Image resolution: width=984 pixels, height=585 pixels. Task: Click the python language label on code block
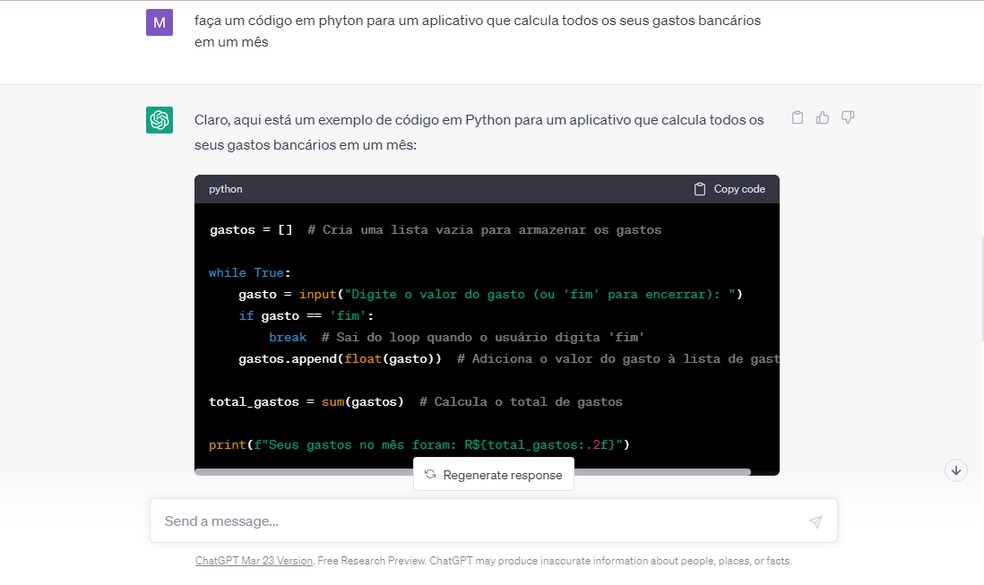tap(225, 189)
